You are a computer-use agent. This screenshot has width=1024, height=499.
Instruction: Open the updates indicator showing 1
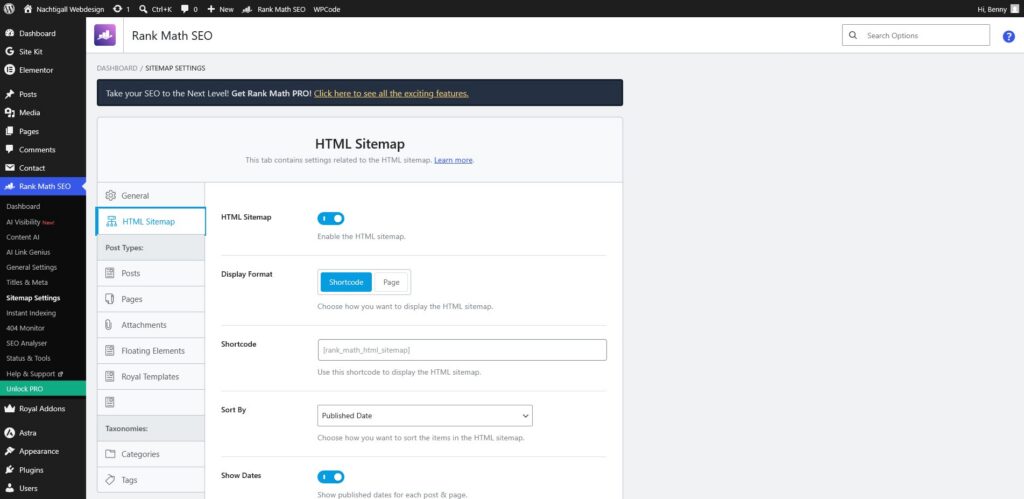[x=121, y=9]
